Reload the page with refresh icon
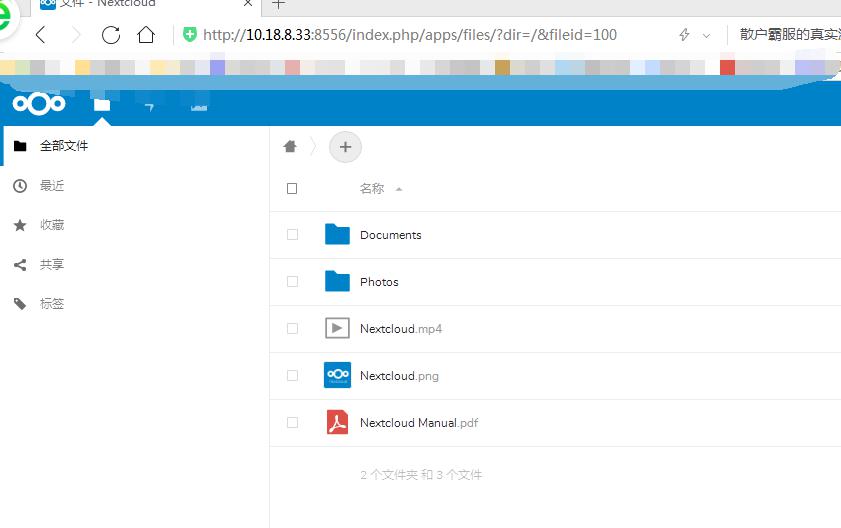 pyautogui.click(x=111, y=35)
